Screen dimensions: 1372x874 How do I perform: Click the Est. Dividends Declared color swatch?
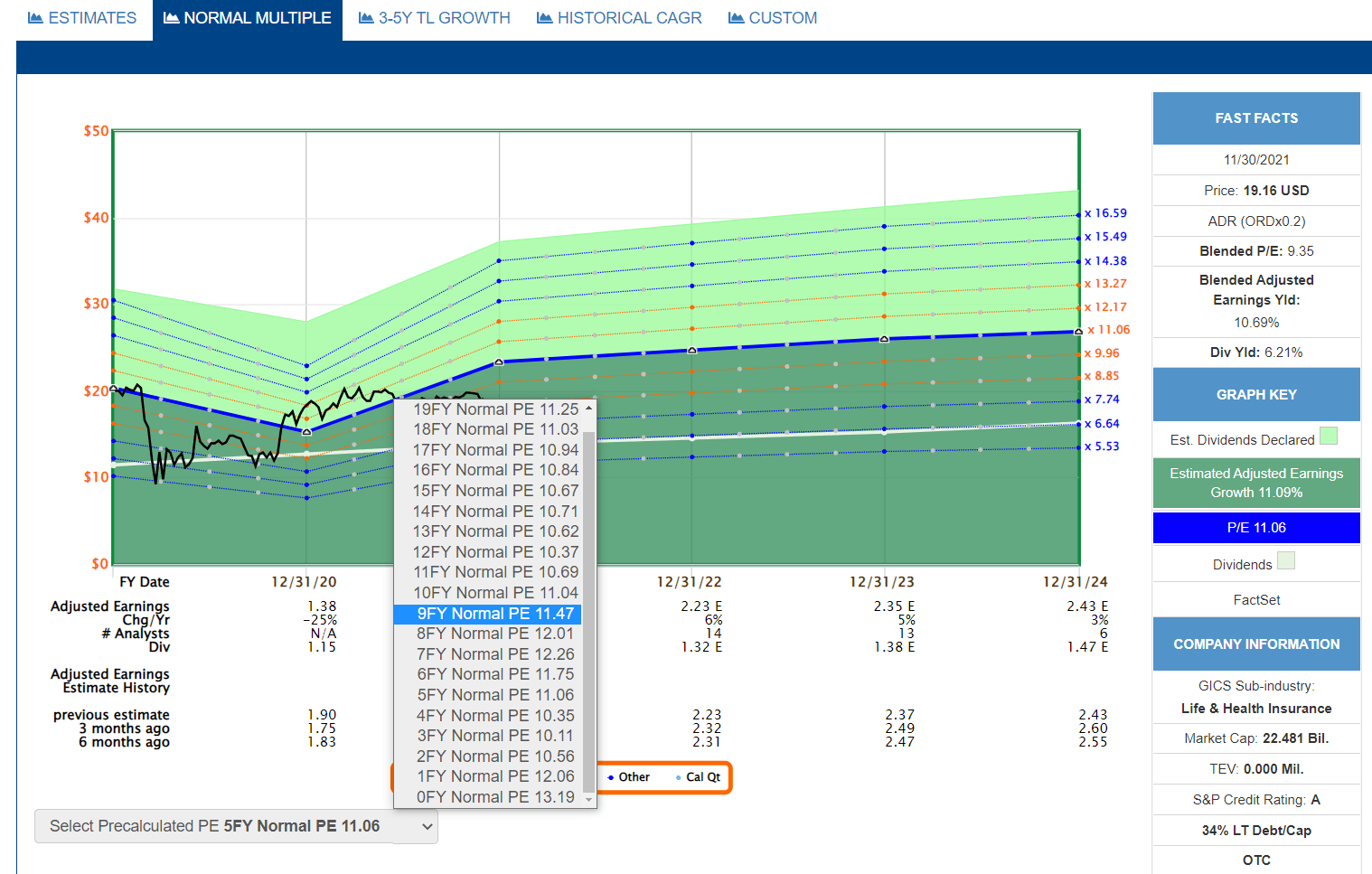click(x=1328, y=437)
